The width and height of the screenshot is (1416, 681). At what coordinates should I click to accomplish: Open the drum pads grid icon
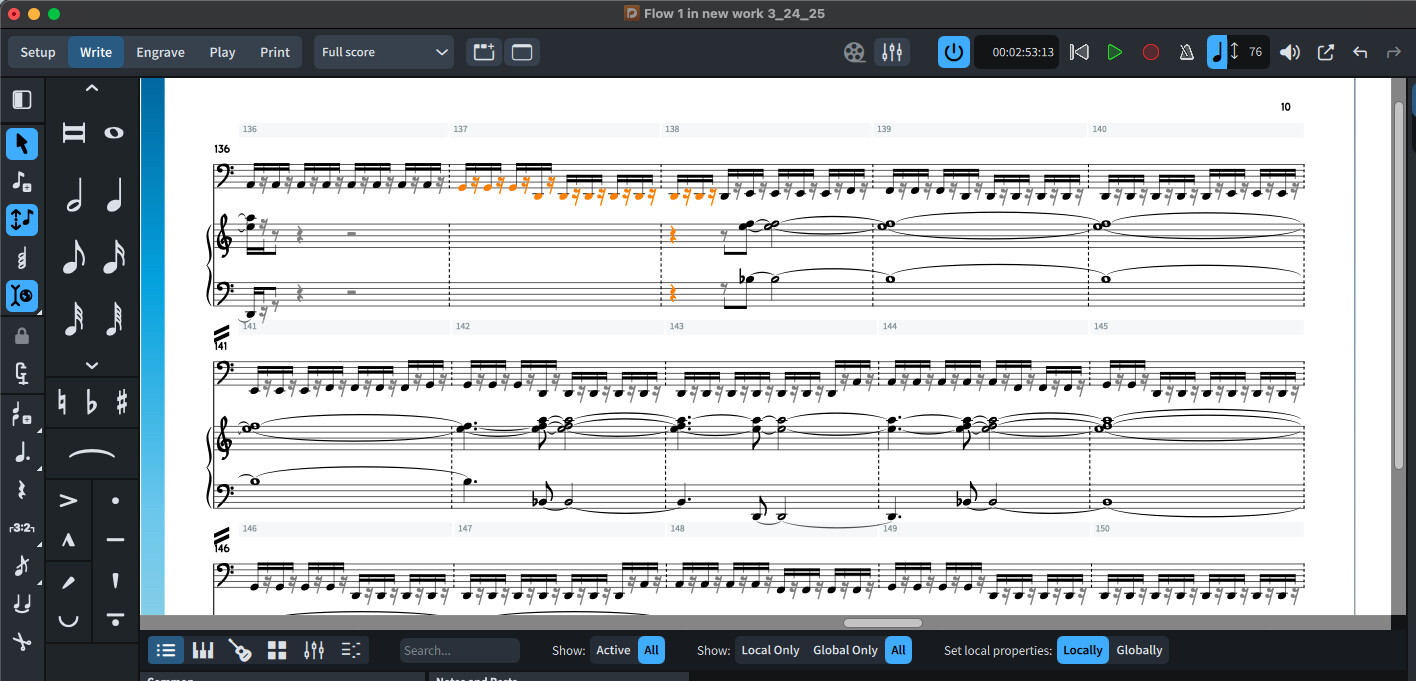pyautogui.click(x=277, y=650)
